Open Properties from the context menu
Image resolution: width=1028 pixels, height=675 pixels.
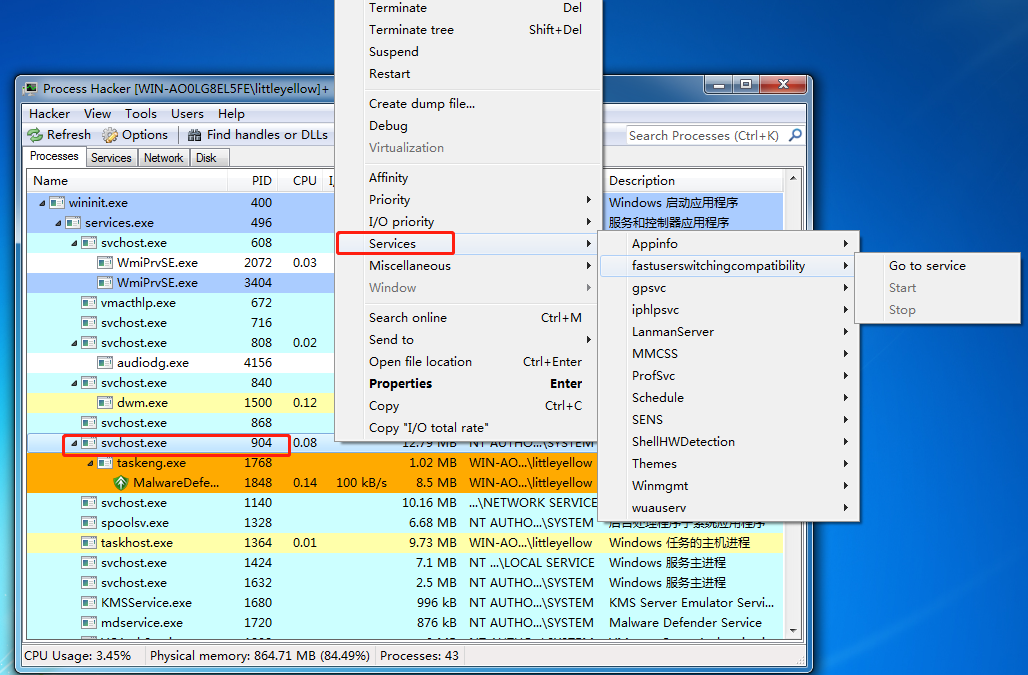(469, 383)
